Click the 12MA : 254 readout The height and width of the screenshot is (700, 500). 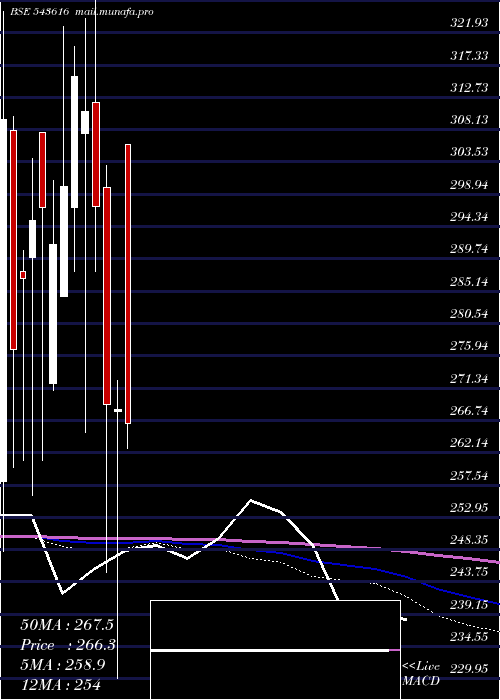pos(60,684)
